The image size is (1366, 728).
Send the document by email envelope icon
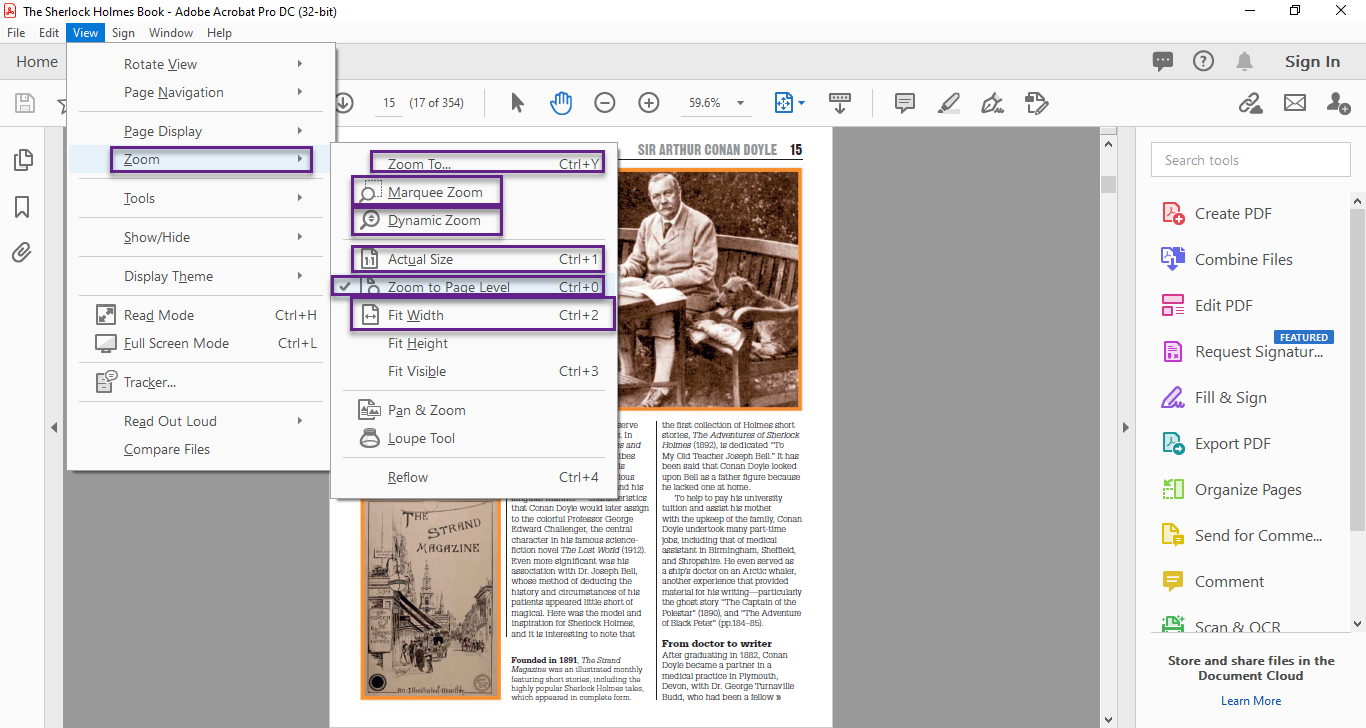pos(1294,102)
